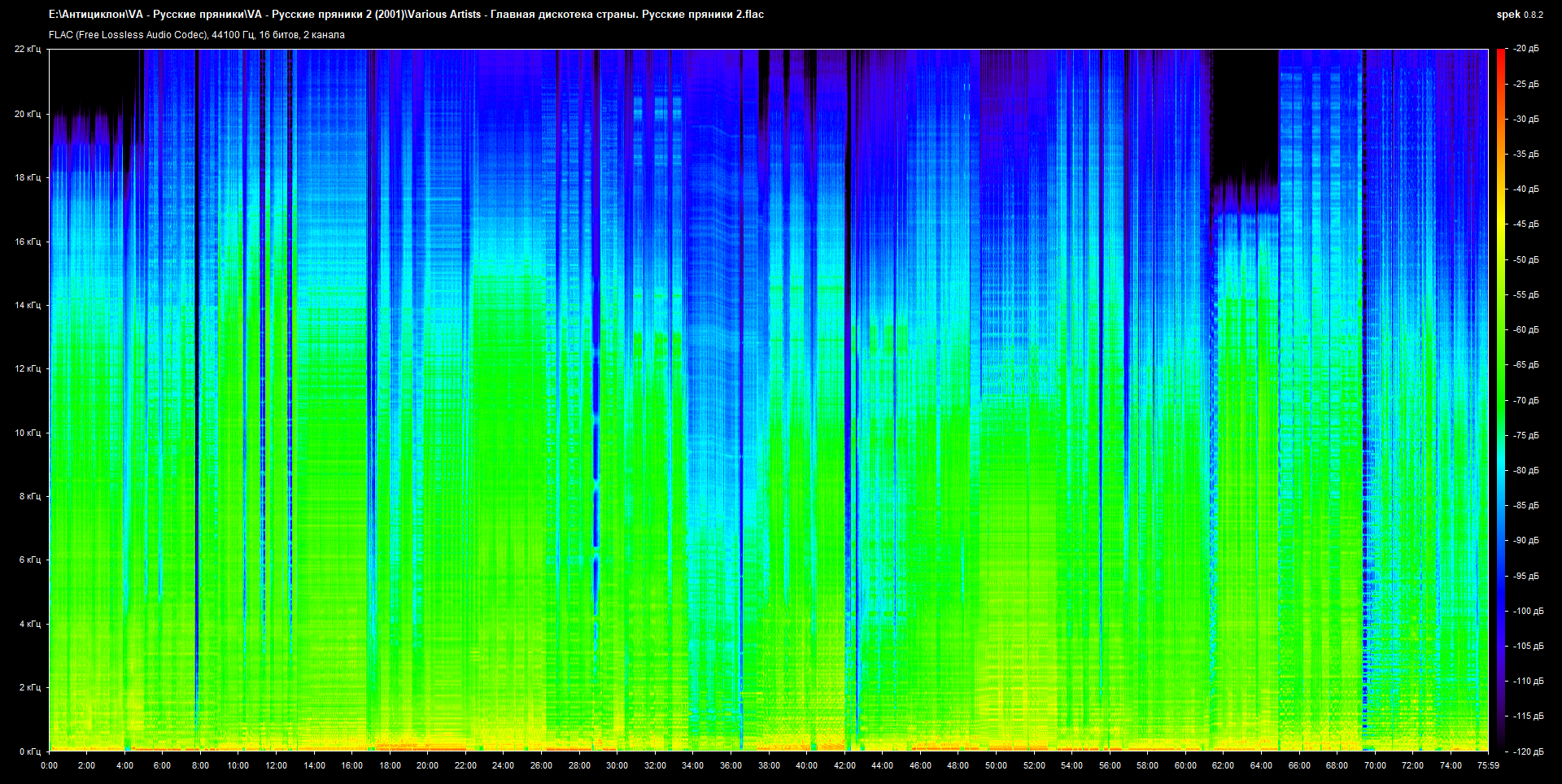Click the 10 кГц frequency label
Image resolution: width=1562 pixels, height=784 pixels.
(x=28, y=433)
